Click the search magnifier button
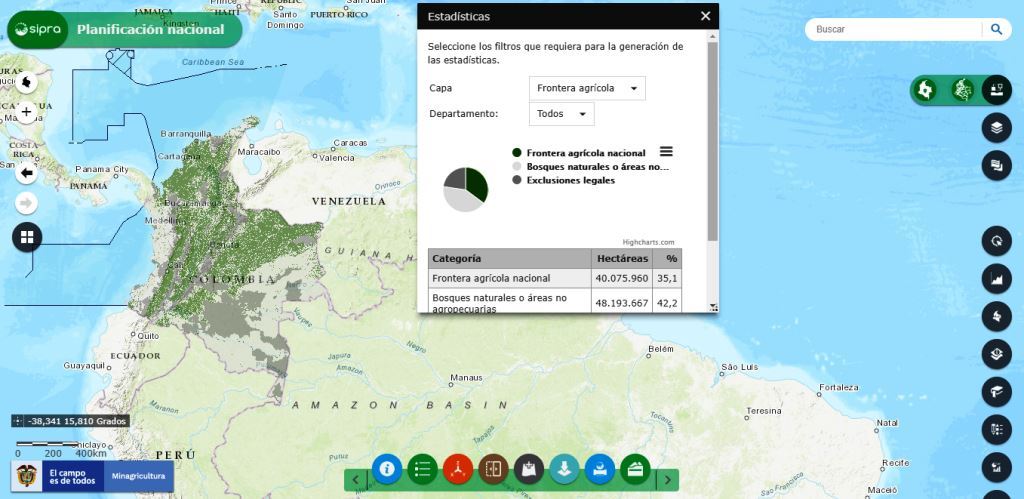Screen dimensions: 1024x499 [996, 29]
